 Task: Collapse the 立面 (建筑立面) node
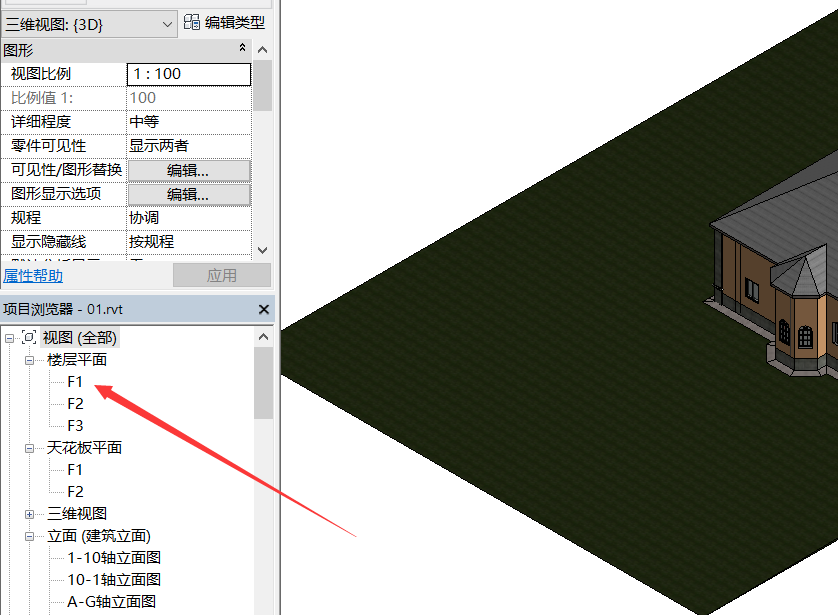30,536
